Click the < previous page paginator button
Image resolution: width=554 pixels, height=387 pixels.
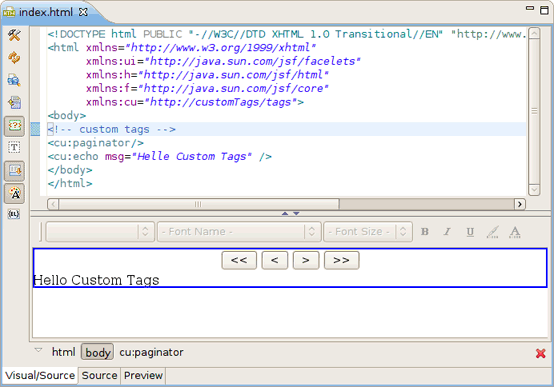[x=275, y=260]
